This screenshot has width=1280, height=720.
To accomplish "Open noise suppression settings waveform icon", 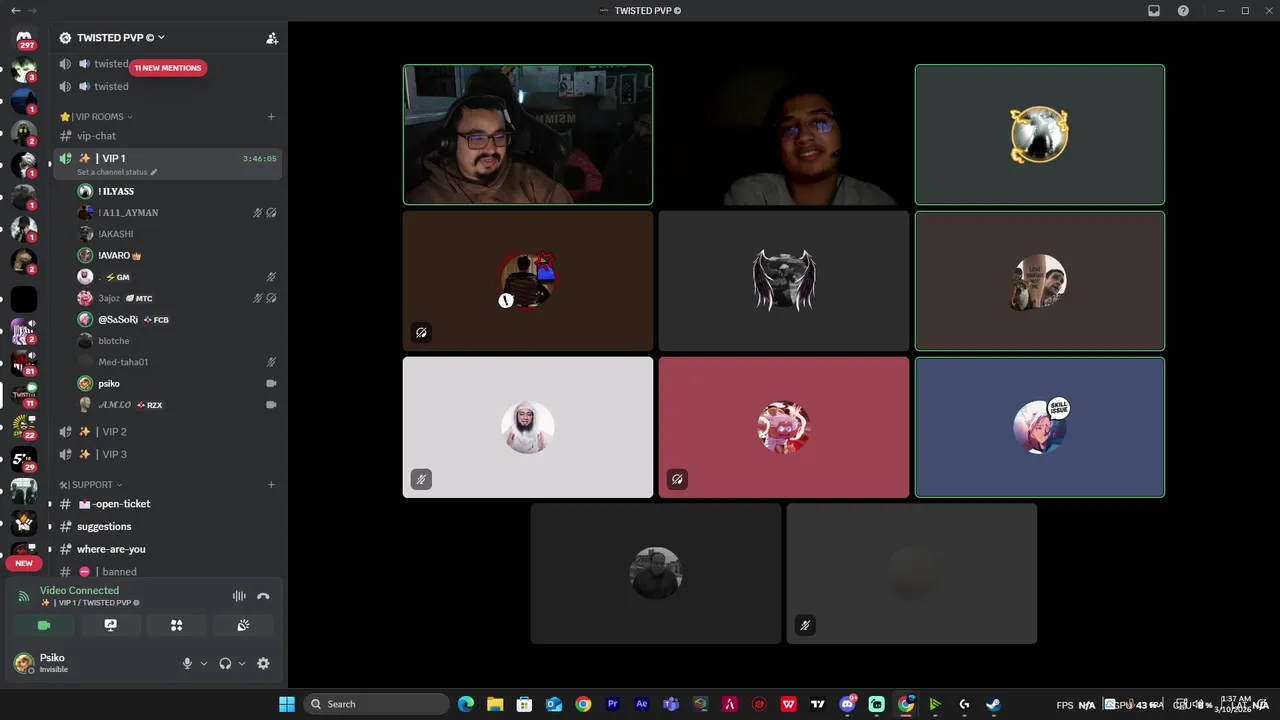I will pyautogui.click(x=239, y=596).
